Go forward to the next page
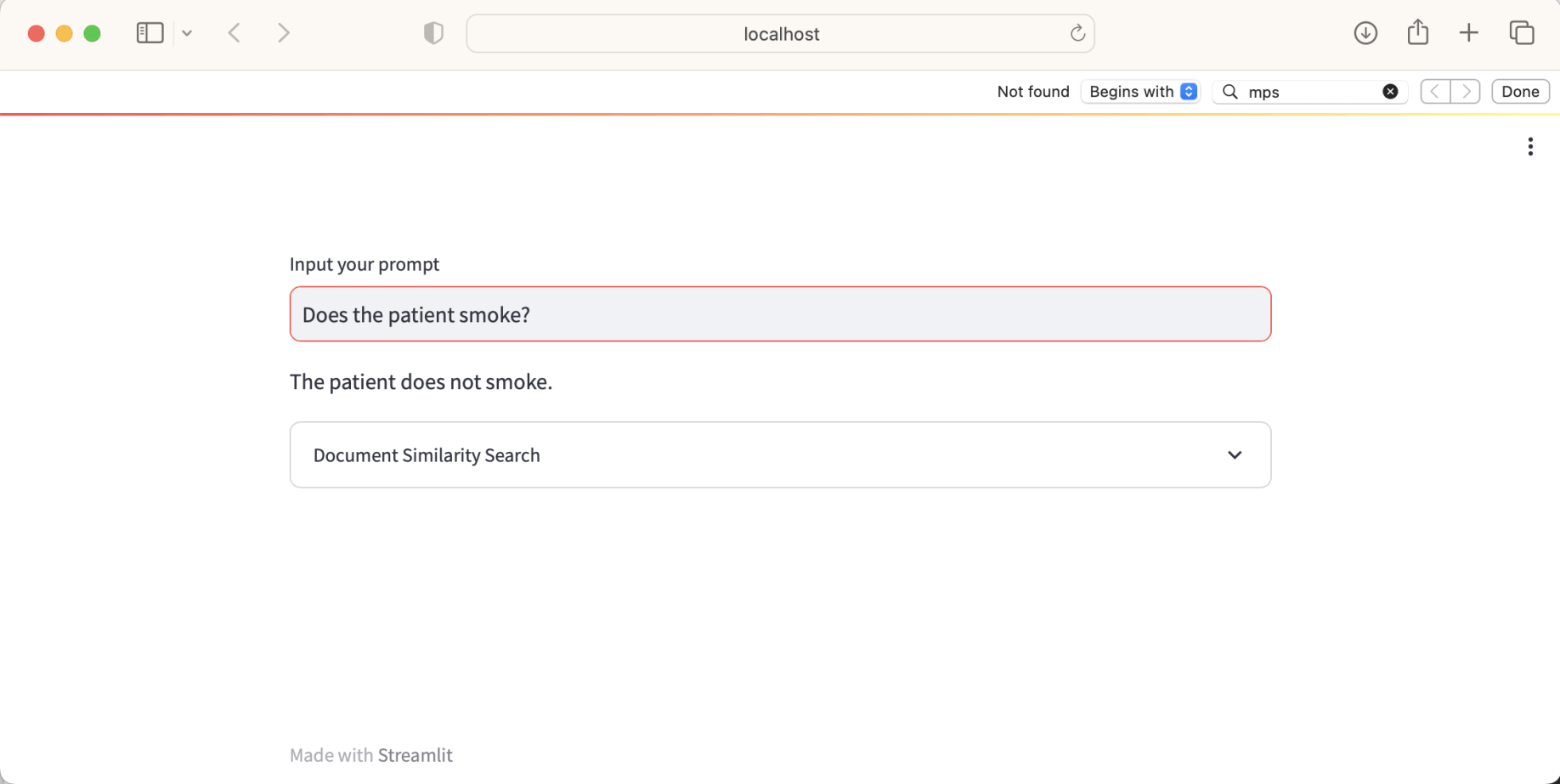Screen dimensions: 1560x784 click(284, 33)
